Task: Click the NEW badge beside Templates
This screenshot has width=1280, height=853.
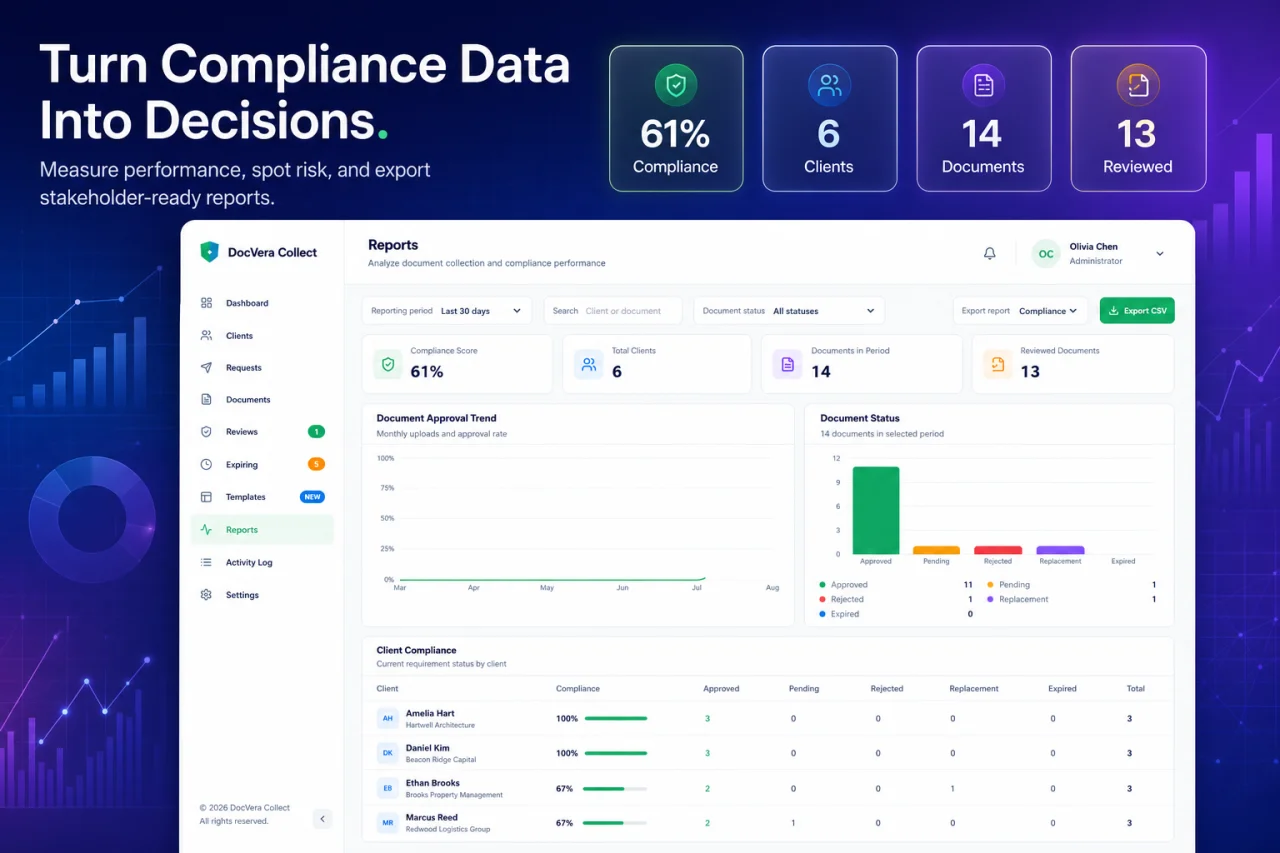Action: tap(312, 497)
